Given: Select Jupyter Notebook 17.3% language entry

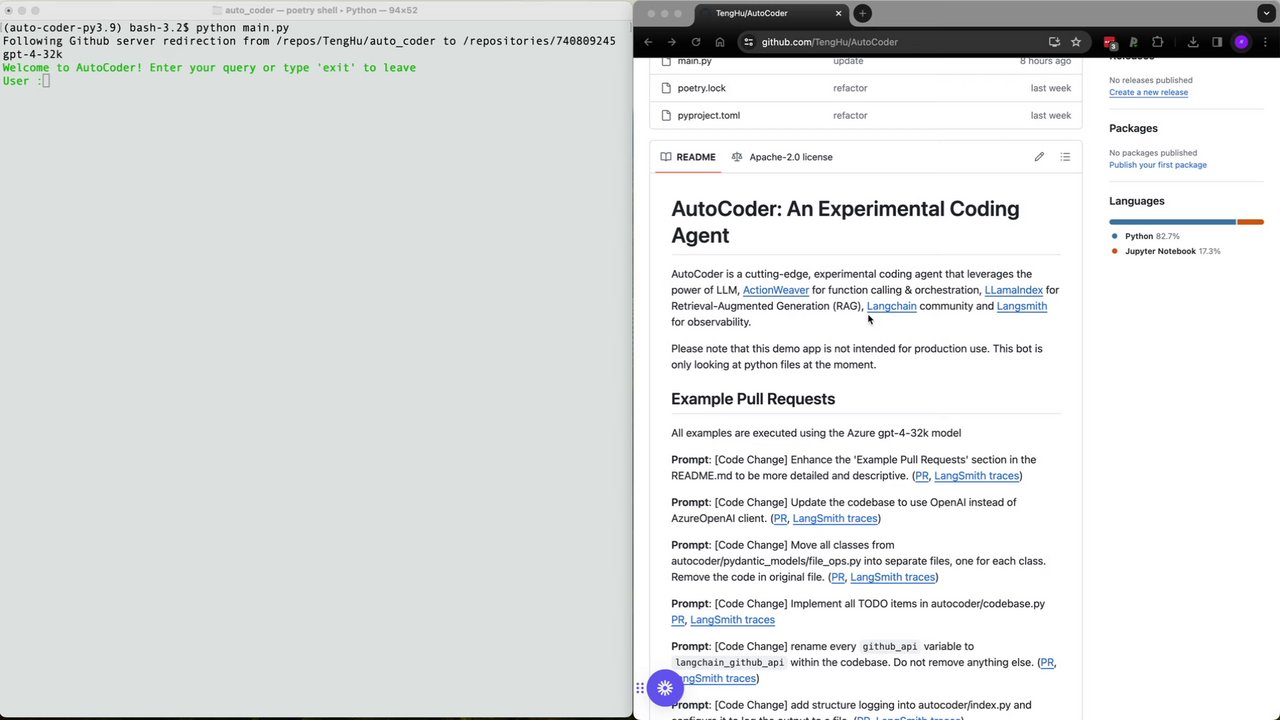Looking at the screenshot, I should click(x=1166, y=251).
